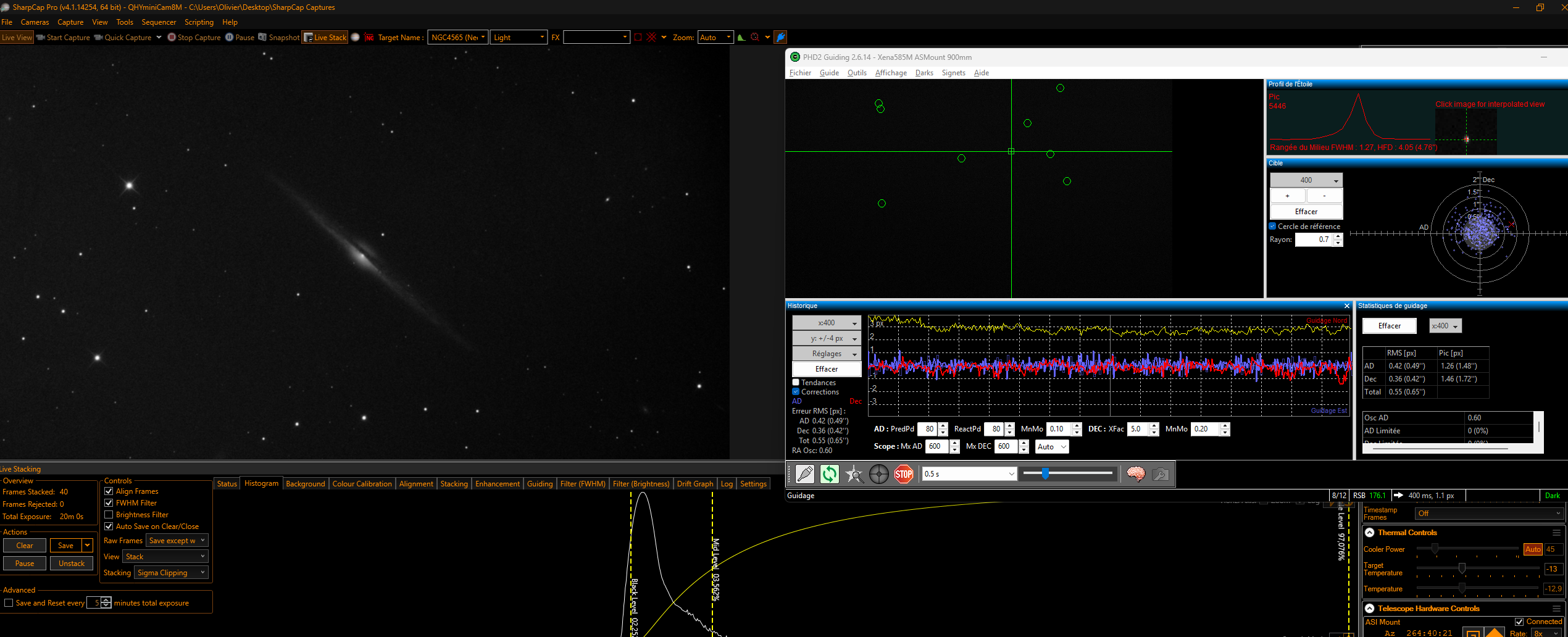Click Effacer button in Historique panel
The width and height of the screenshot is (1568, 637).
coord(827,369)
